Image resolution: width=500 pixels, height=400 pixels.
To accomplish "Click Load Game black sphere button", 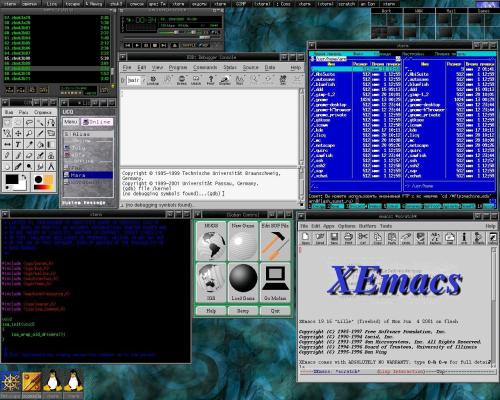I will pyautogui.click(x=243, y=282).
